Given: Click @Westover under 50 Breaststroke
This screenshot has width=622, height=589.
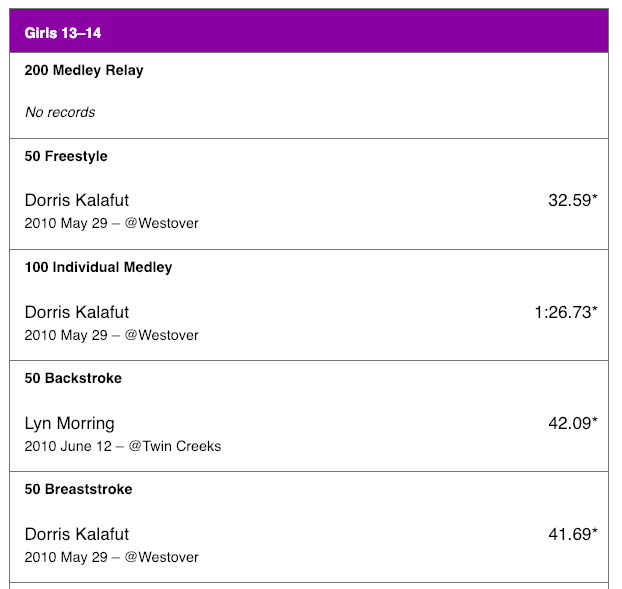Looking at the screenshot, I should (x=161, y=557).
